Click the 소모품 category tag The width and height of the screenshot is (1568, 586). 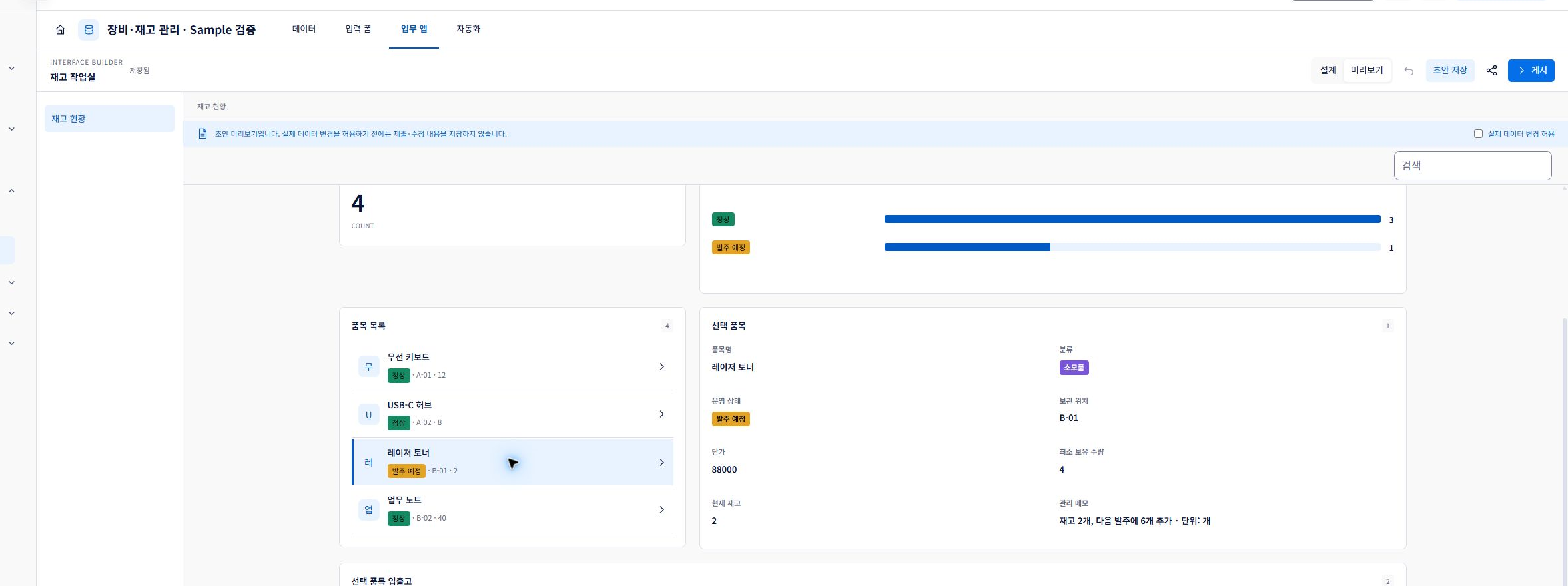(1074, 368)
